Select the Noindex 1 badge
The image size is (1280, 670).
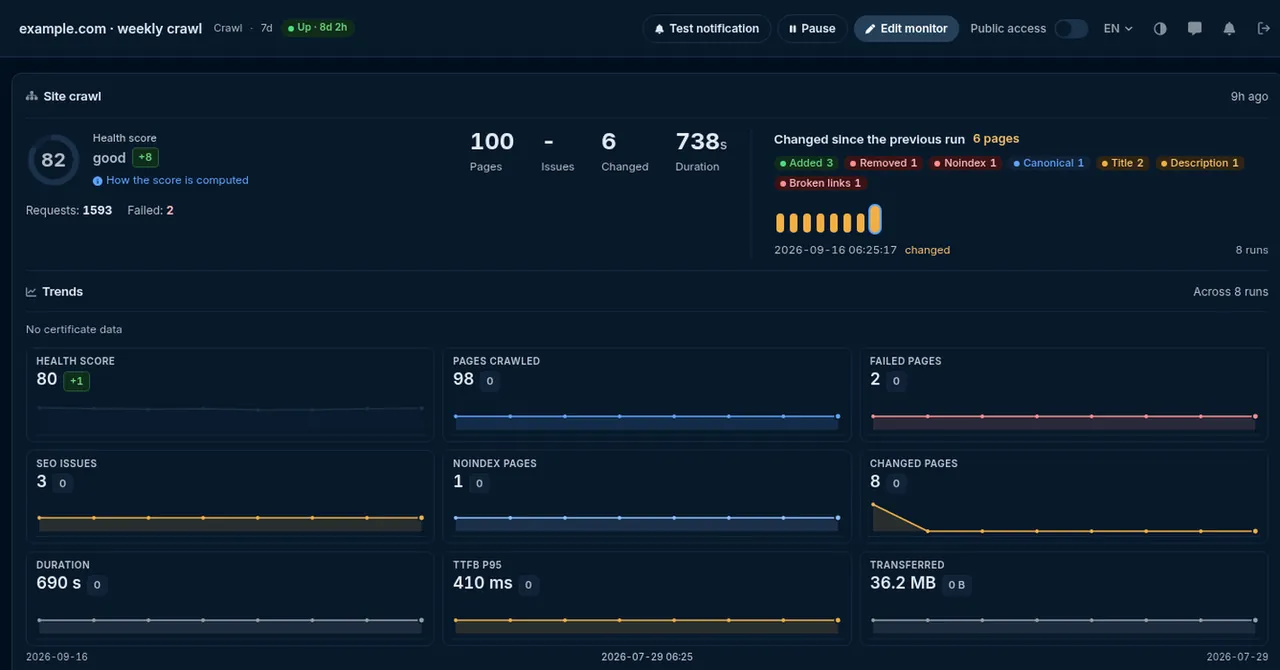click(965, 163)
